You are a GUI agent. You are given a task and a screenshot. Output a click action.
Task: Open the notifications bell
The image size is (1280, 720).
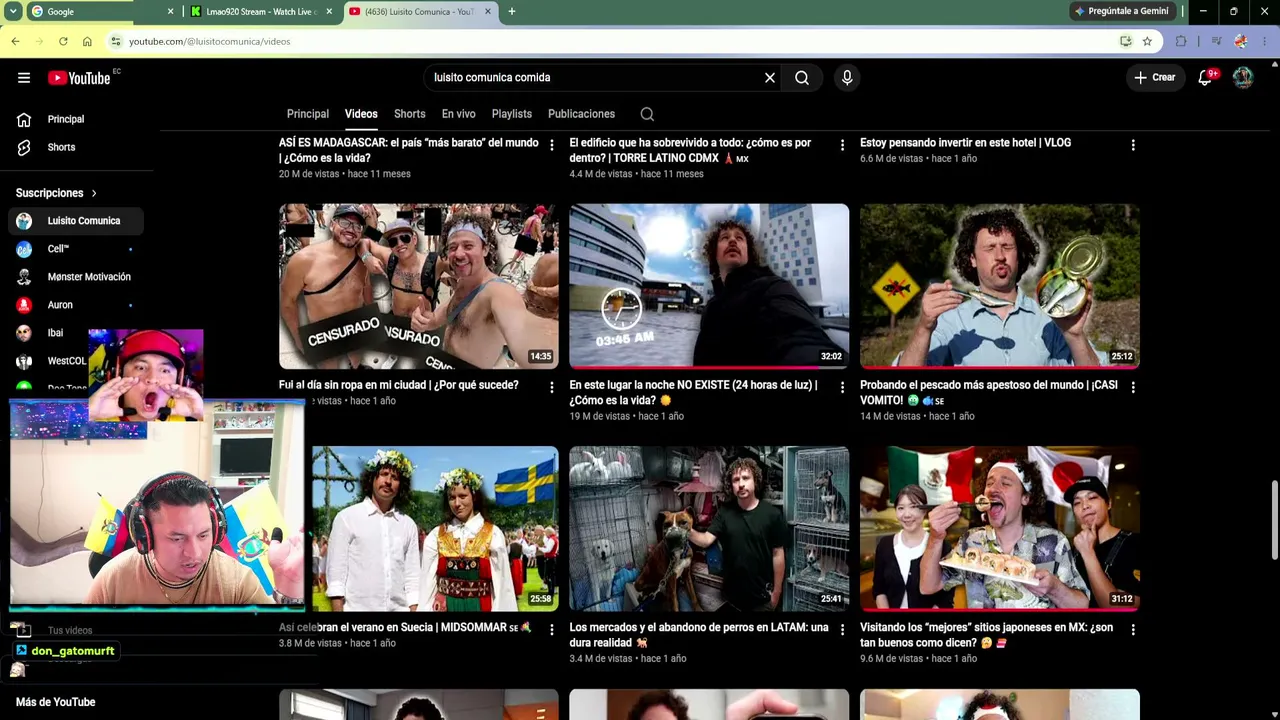tap(1206, 78)
